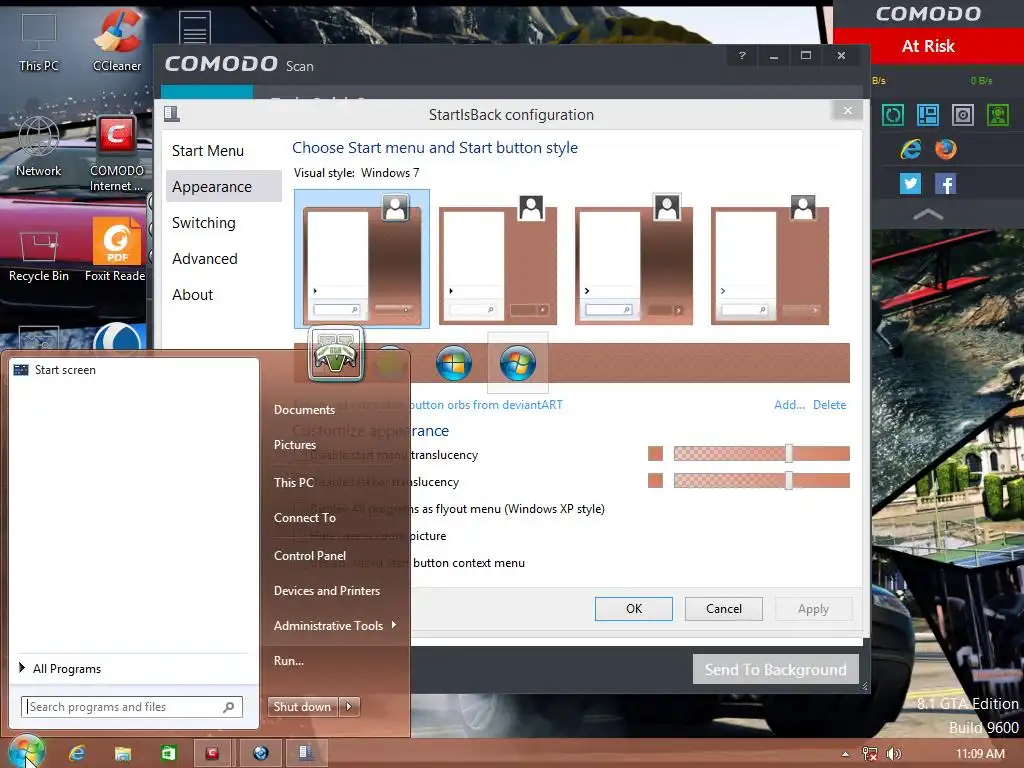The height and width of the screenshot is (768, 1024).
Task: Open the This PC desktop icon
Action: click(x=39, y=40)
